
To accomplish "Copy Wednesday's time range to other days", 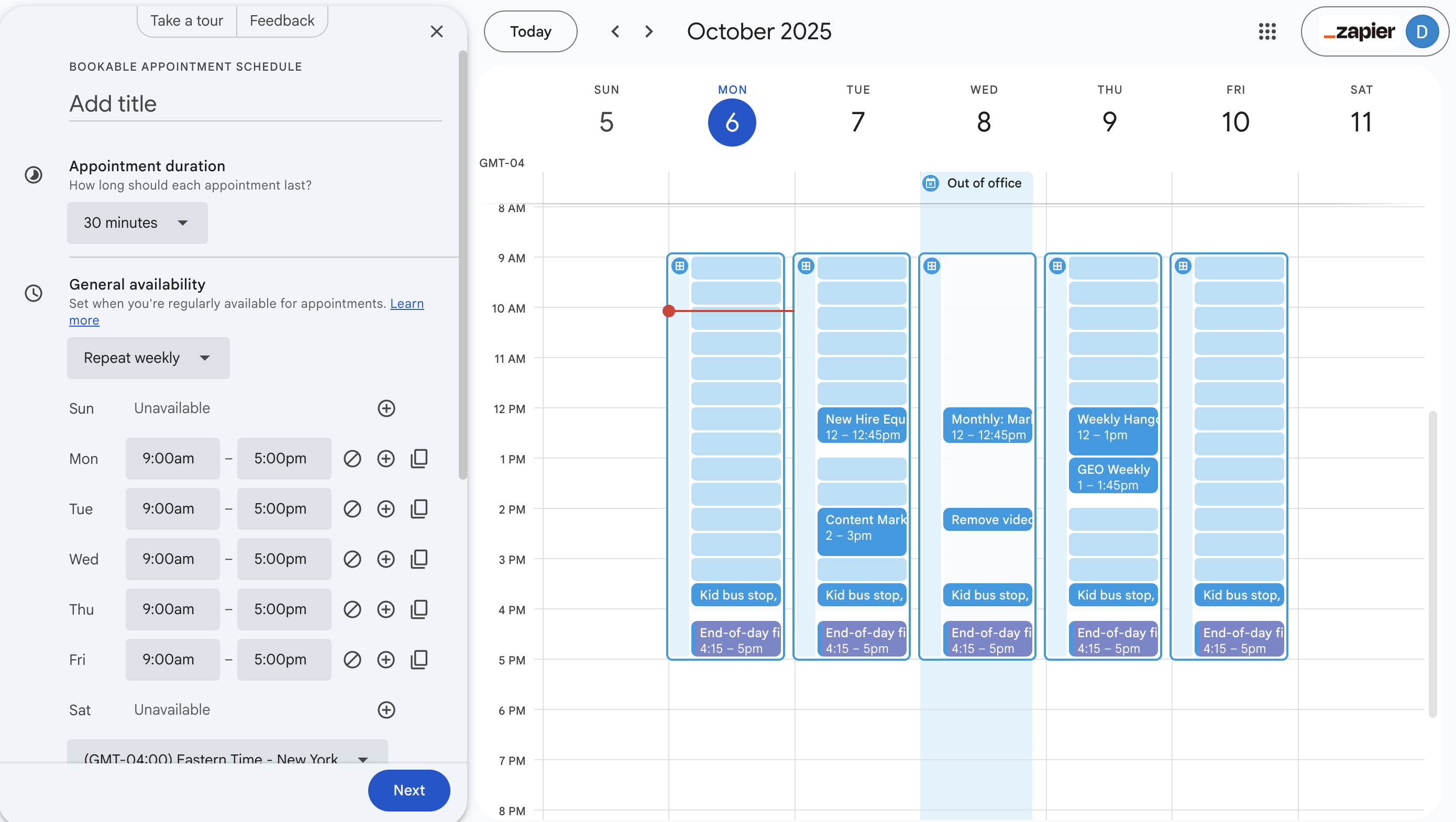I will pyautogui.click(x=419, y=559).
